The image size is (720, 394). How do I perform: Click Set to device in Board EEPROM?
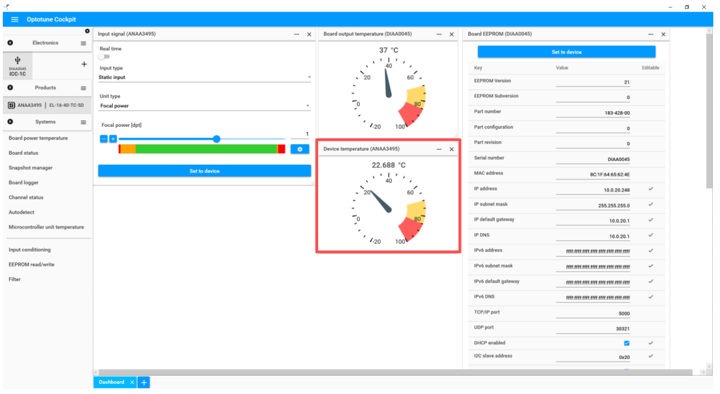point(567,52)
